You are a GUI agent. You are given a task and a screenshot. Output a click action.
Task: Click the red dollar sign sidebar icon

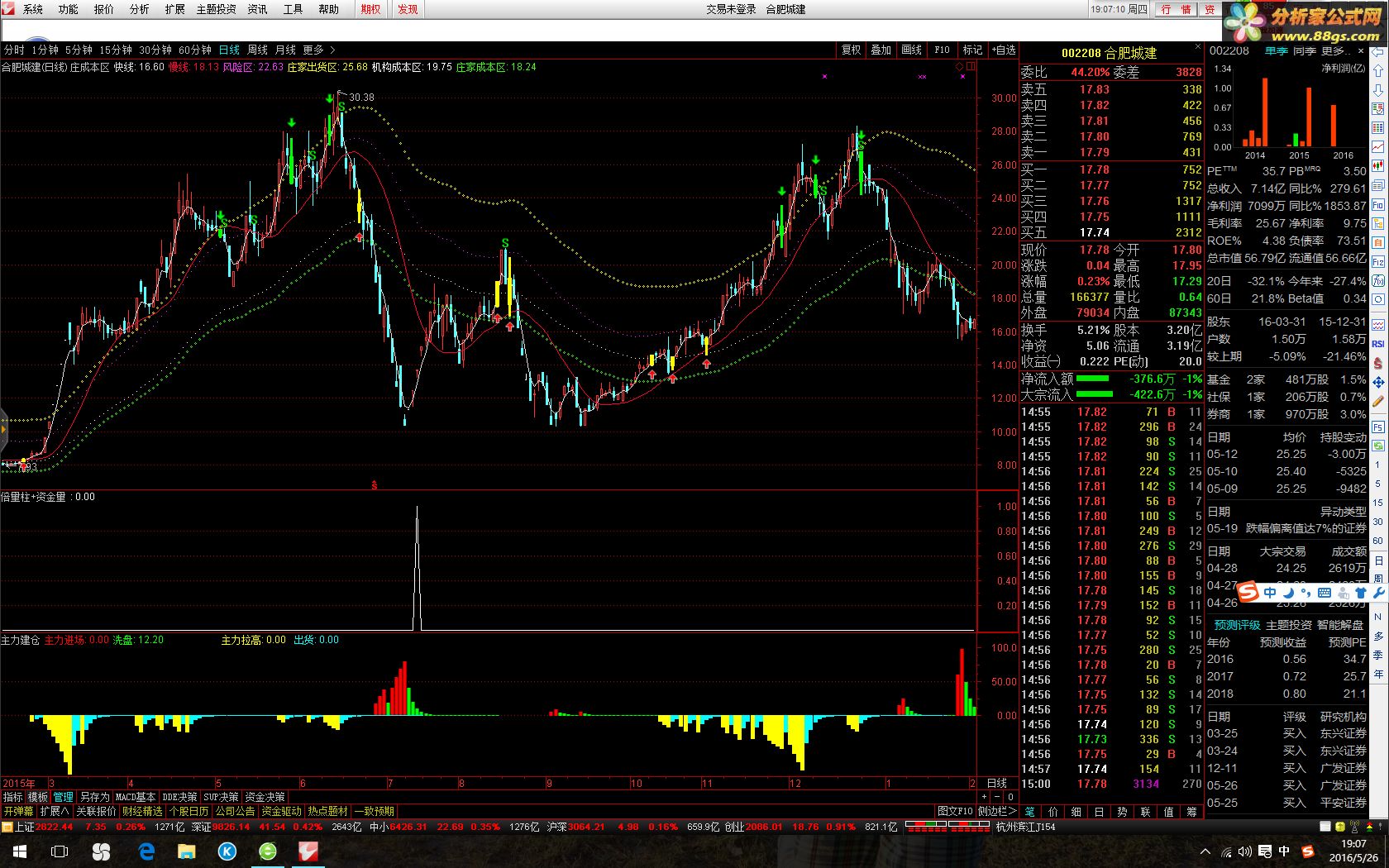[x=1378, y=363]
